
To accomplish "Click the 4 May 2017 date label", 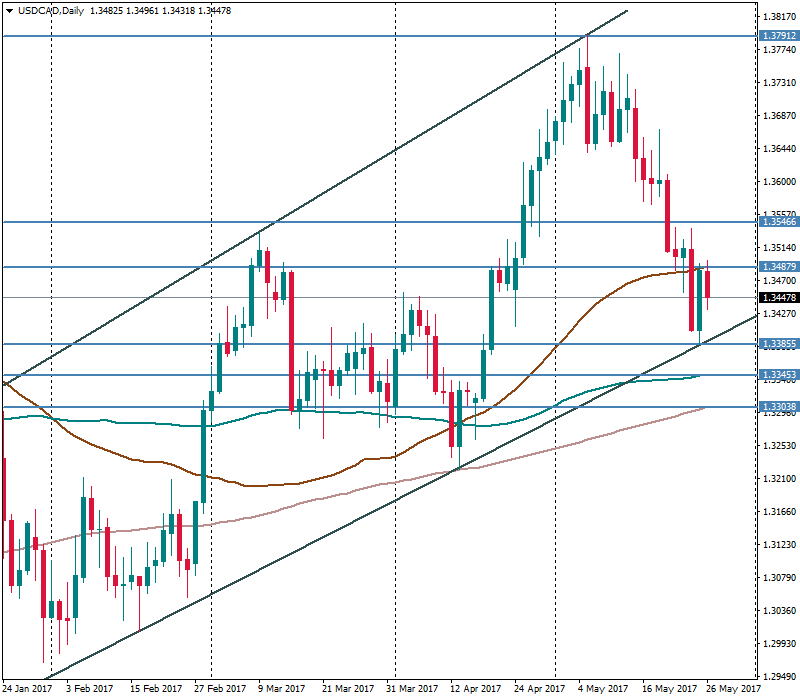I will (602, 689).
